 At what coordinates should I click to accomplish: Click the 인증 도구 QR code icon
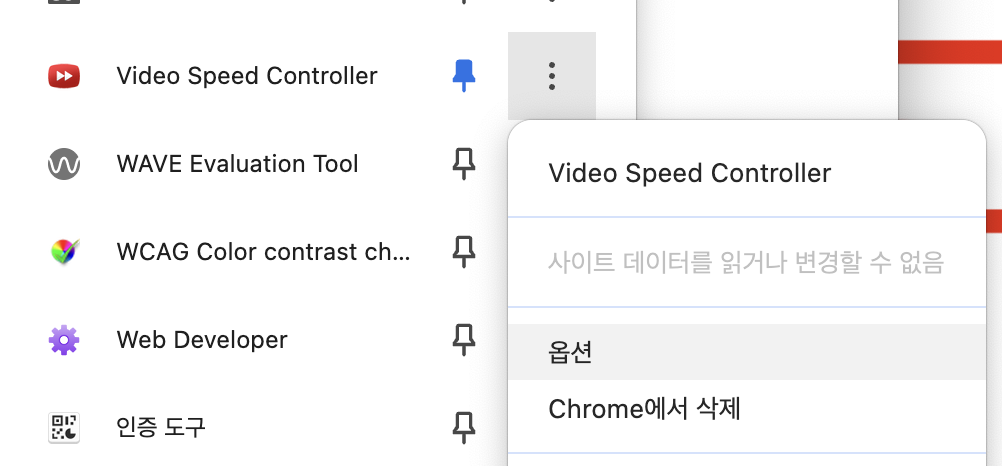[x=64, y=427]
